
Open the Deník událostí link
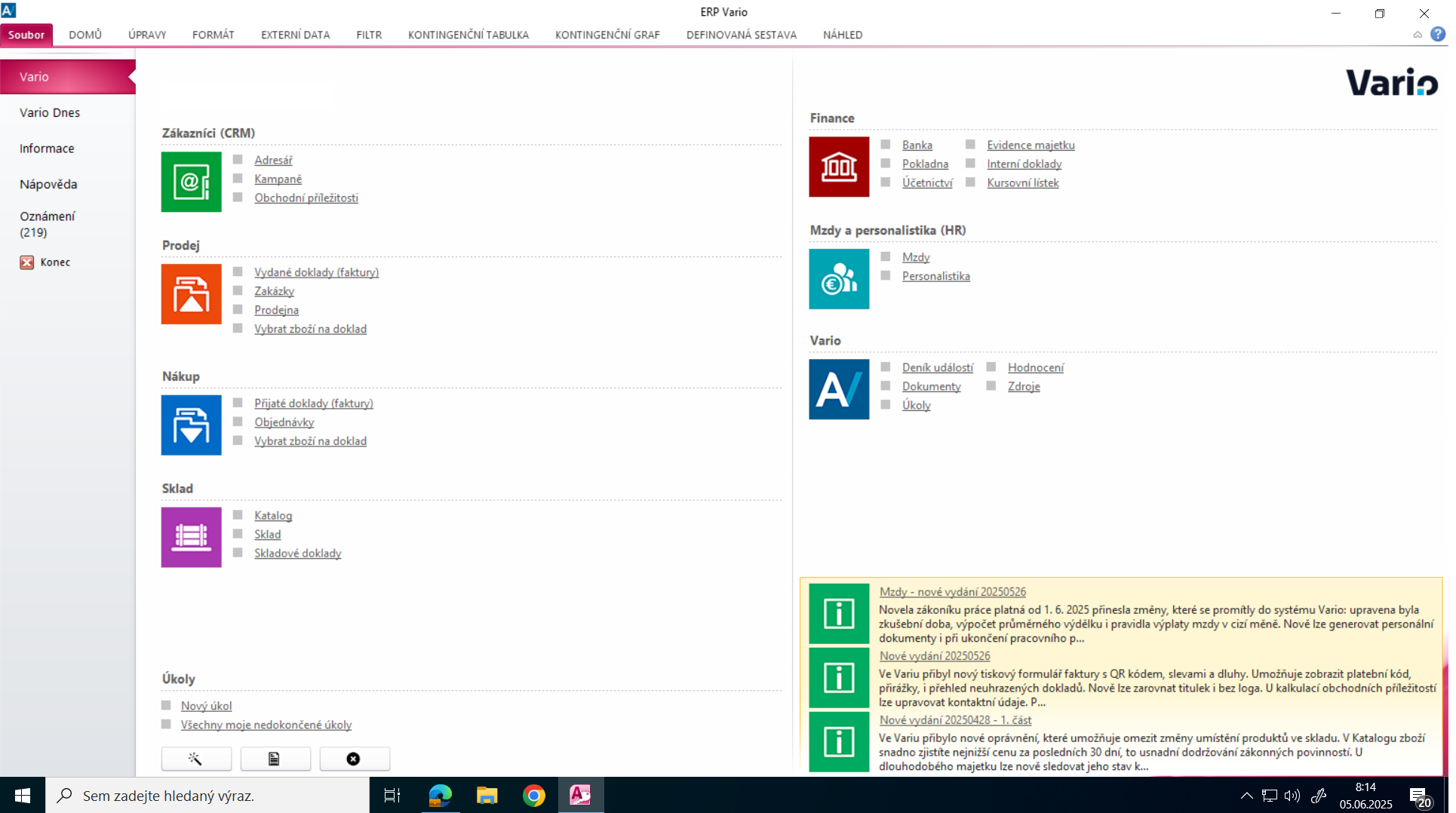pos(938,367)
